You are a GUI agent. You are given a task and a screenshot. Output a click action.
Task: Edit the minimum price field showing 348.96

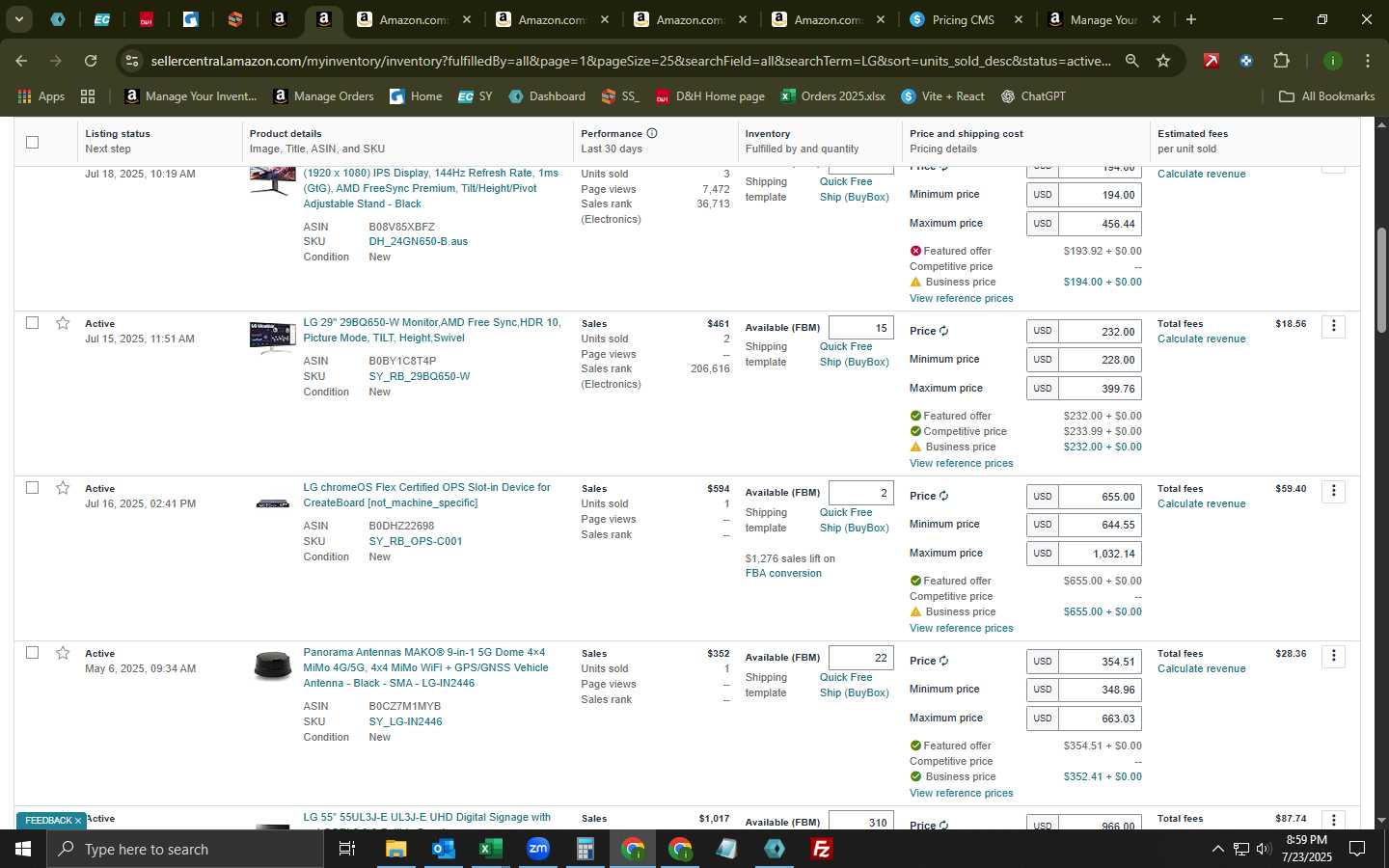[1100, 690]
